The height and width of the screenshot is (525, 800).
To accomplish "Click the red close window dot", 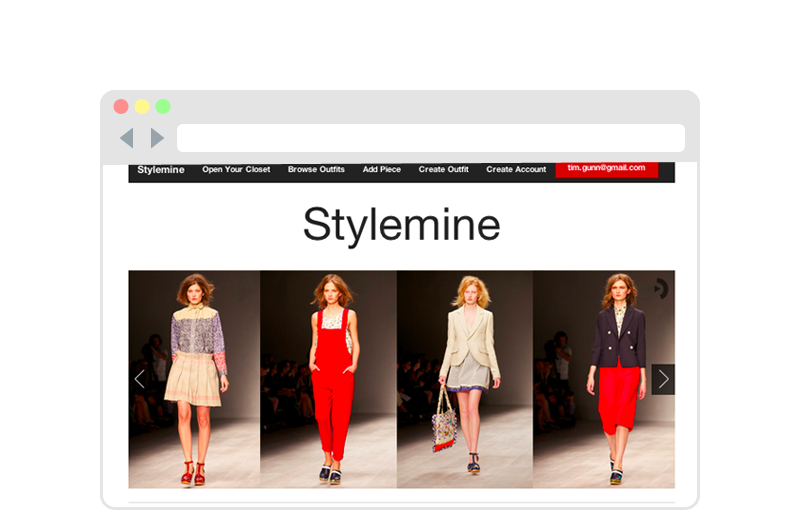I will pyautogui.click(x=121, y=107).
